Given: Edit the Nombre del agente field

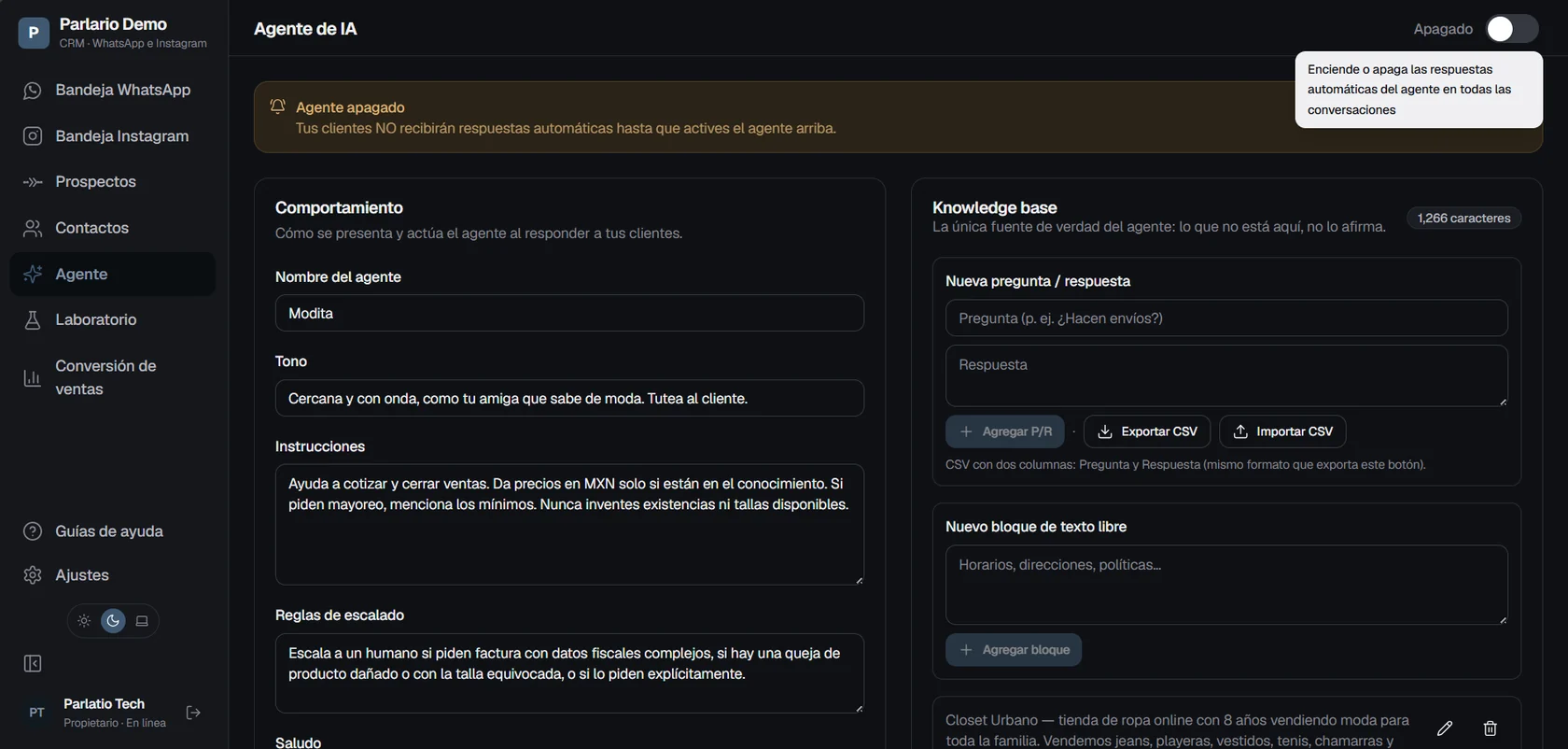Looking at the screenshot, I should [x=569, y=313].
